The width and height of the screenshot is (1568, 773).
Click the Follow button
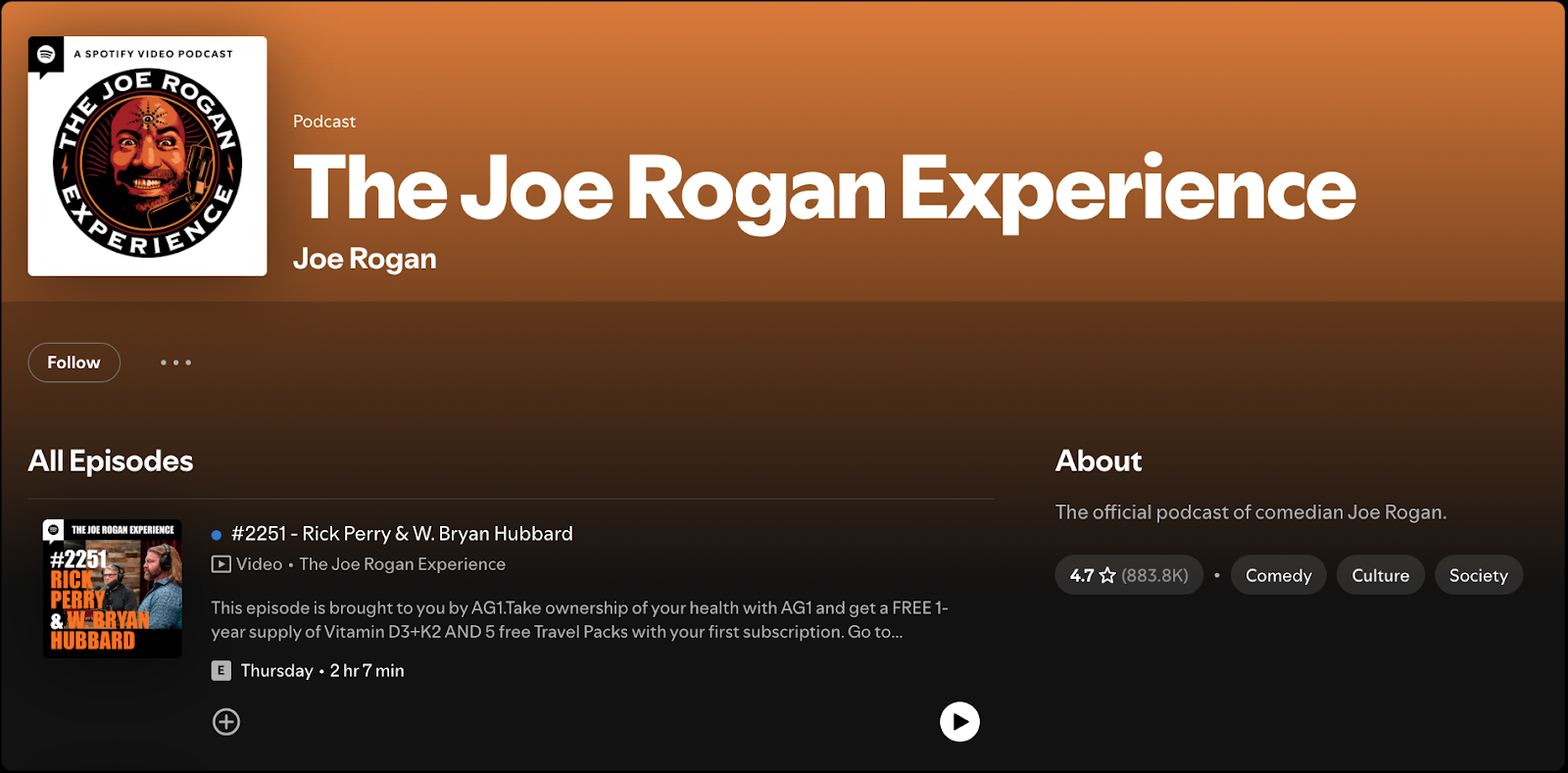point(73,362)
